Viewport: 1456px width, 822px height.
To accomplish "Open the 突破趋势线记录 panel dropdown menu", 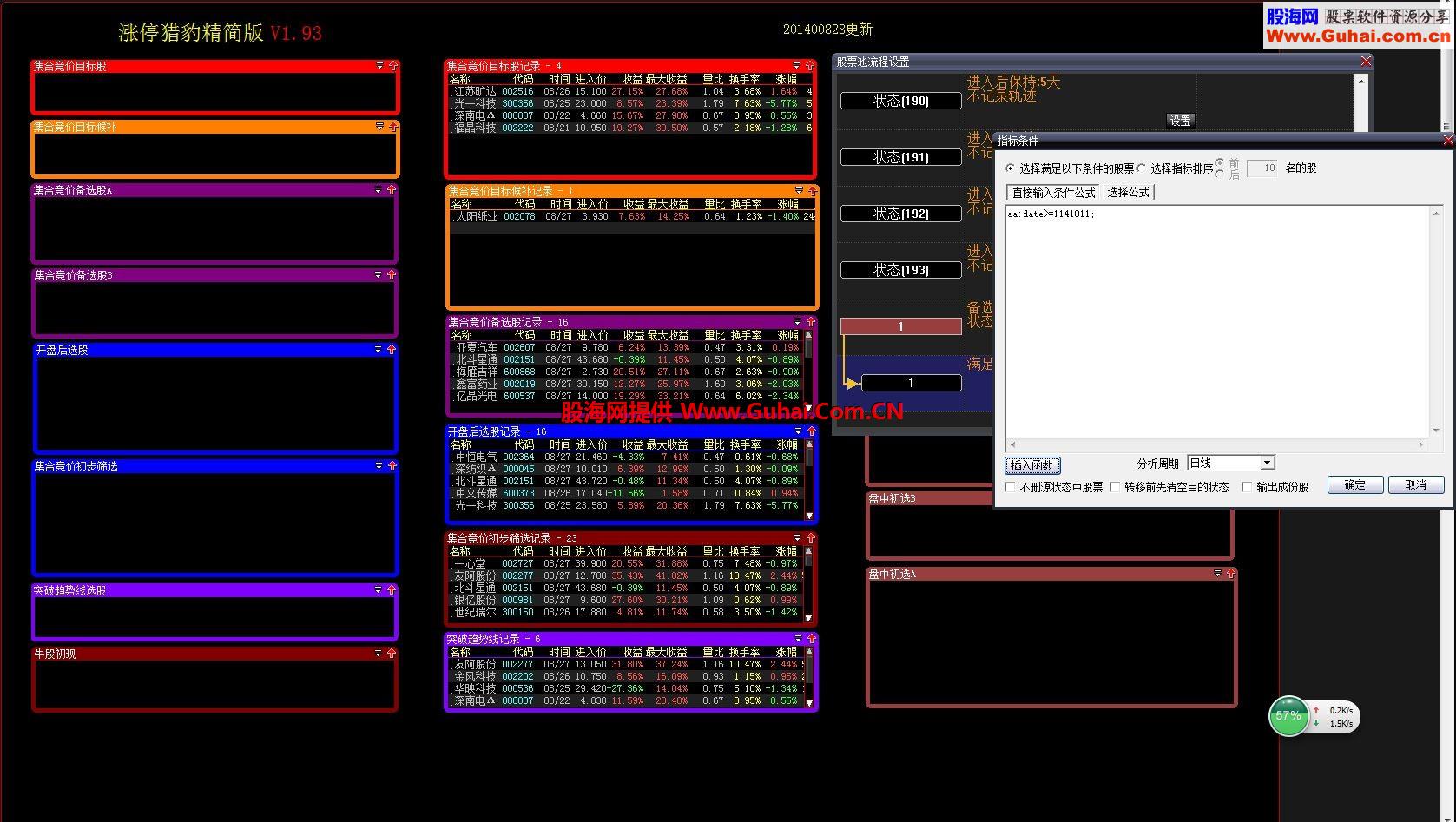I will coord(798,639).
